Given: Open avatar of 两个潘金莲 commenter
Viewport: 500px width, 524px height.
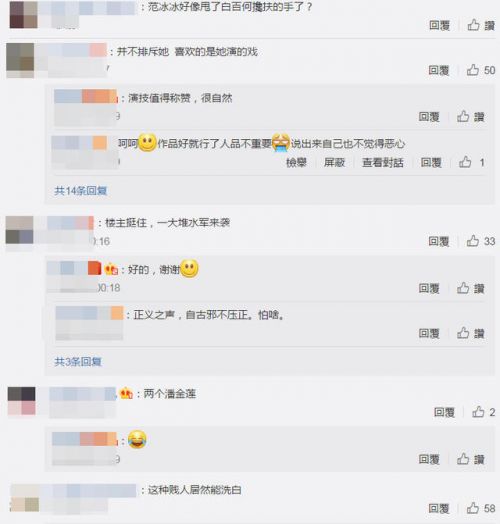Looking at the screenshot, I should click(x=22, y=401).
